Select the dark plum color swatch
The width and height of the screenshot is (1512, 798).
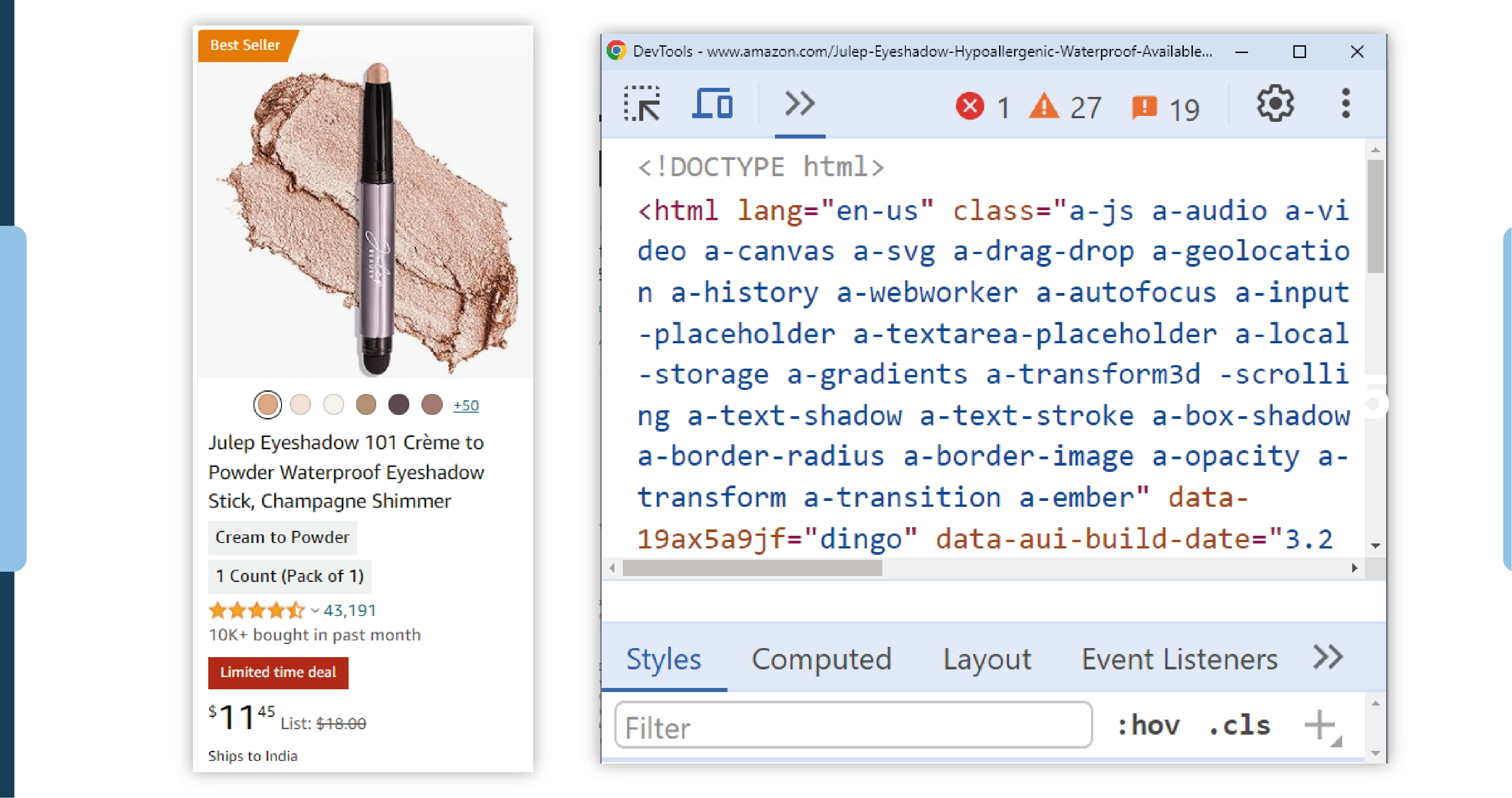pyautogui.click(x=399, y=404)
